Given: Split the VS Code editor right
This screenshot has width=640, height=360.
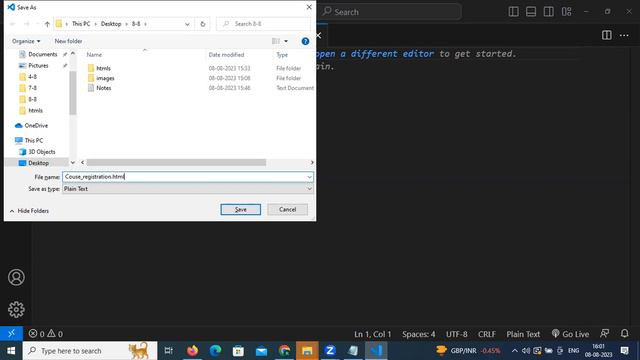Looking at the screenshot, I should [x=607, y=35].
